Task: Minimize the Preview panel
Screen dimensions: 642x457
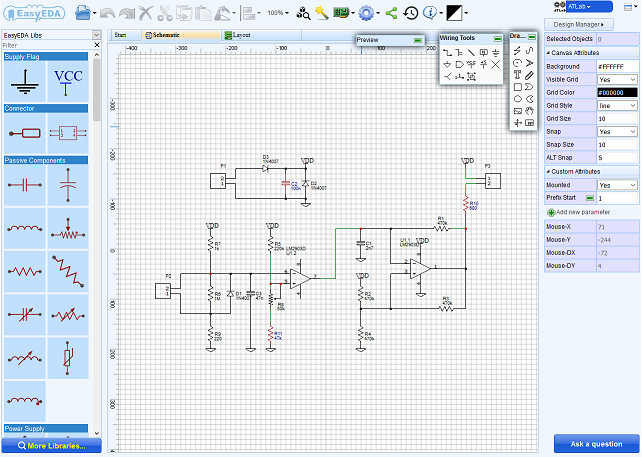Action: coord(418,39)
